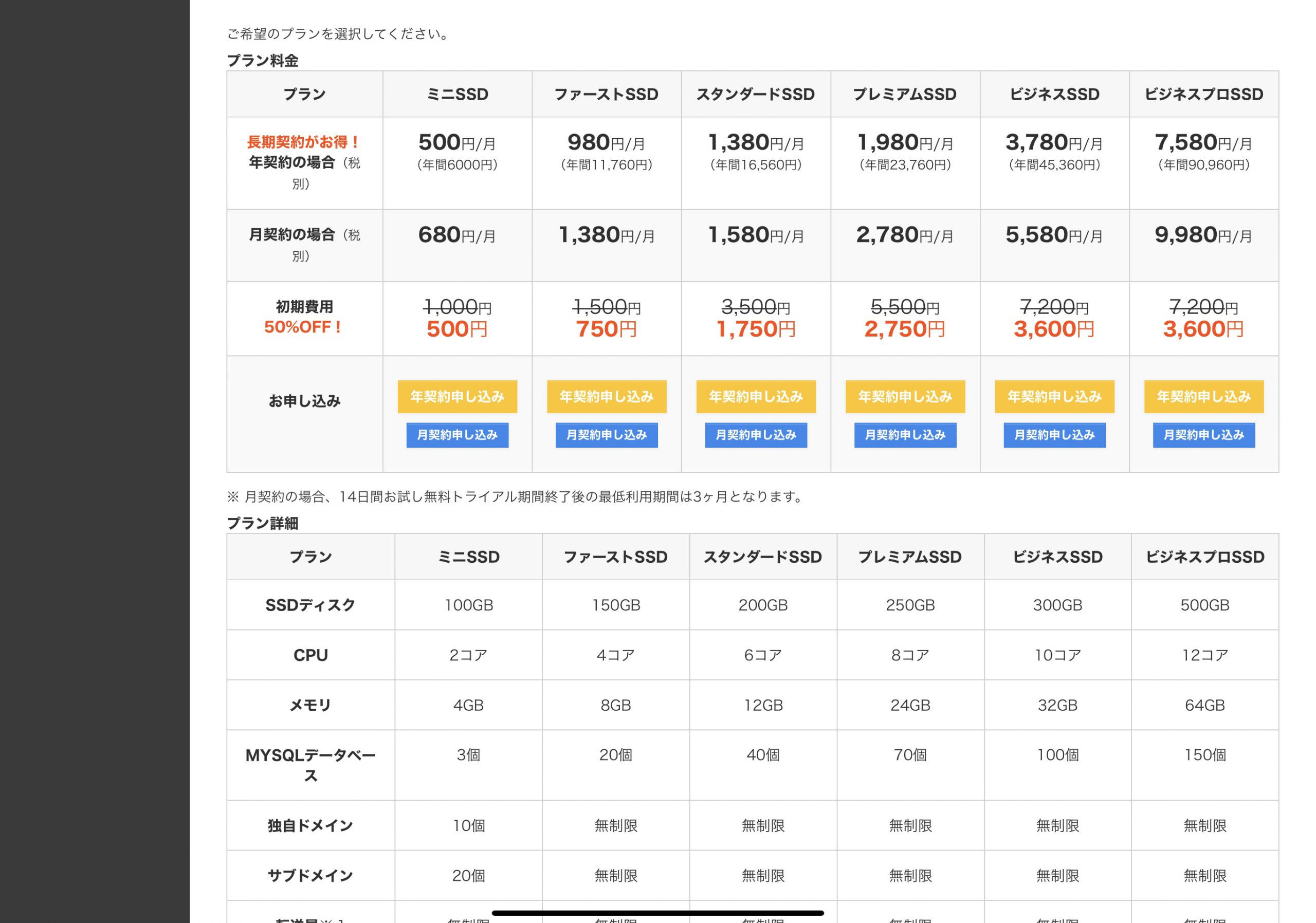The image size is (1316, 923).
Task: Select the 2,780円/月 monthly price cell
Action: (905, 245)
